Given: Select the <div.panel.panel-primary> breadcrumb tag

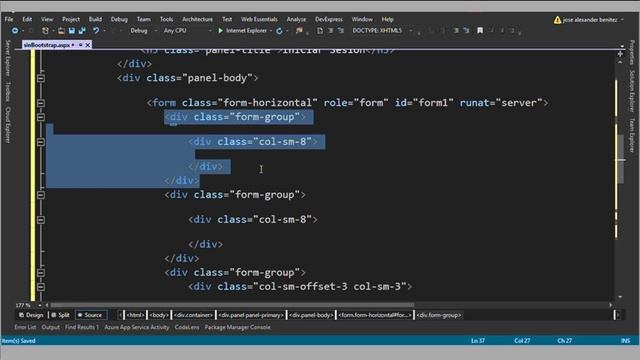Looking at the screenshot, I should 251,315.
